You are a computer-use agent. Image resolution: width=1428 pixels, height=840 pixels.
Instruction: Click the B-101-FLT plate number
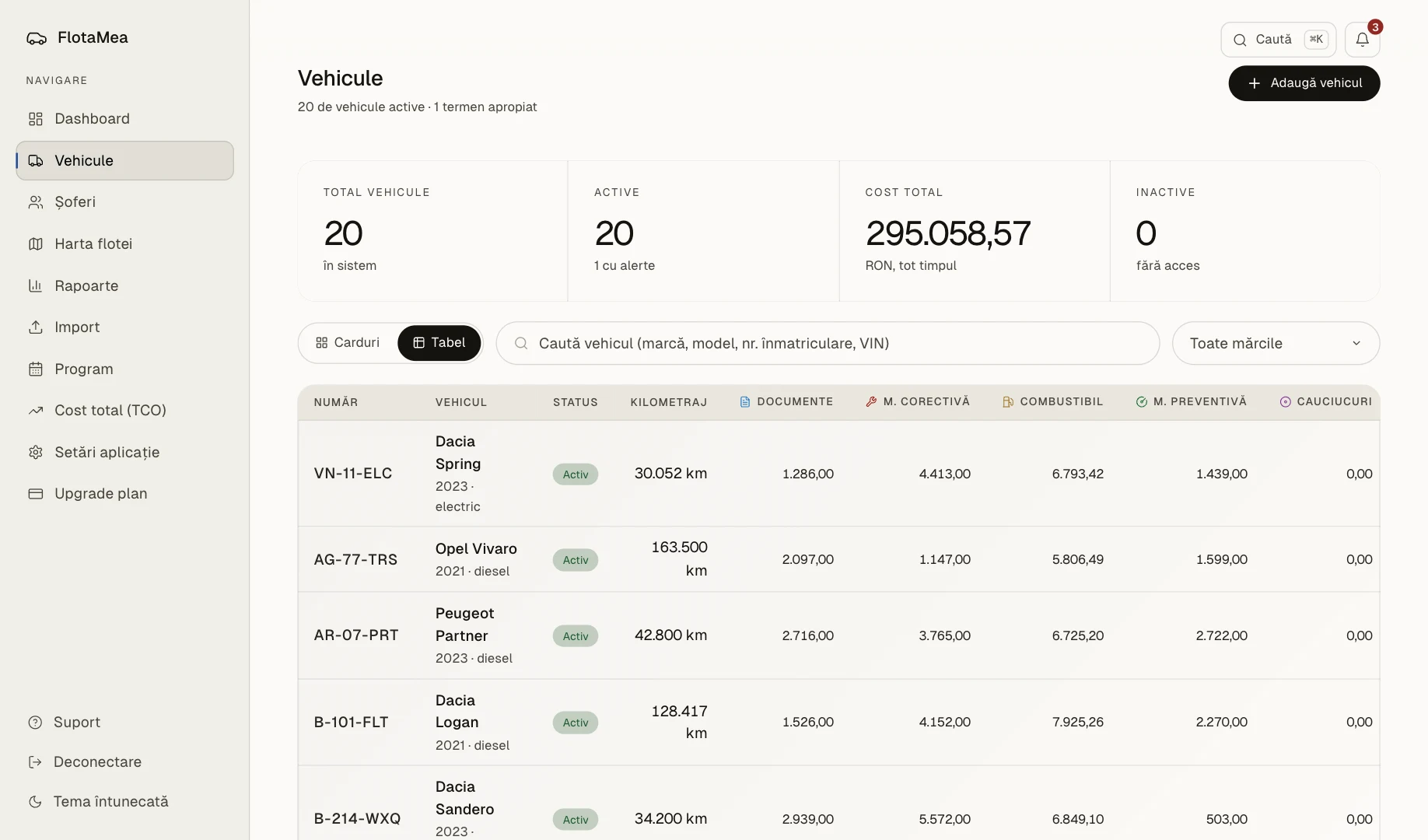351,723
